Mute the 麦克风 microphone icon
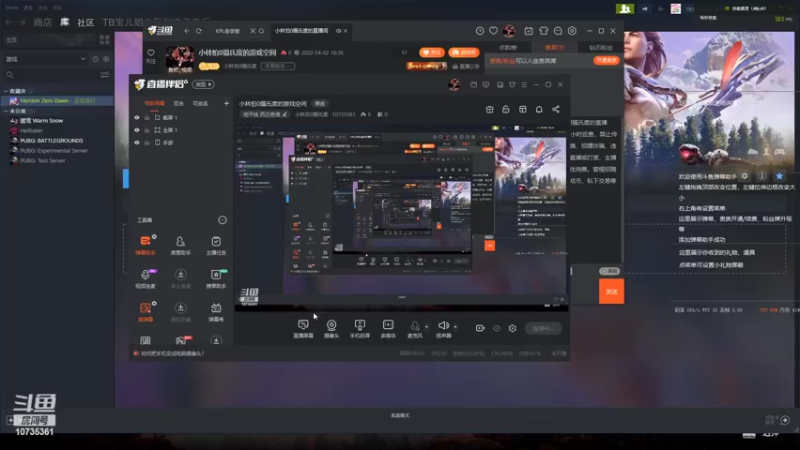Screen dimensions: 800x450 click(415, 326)
